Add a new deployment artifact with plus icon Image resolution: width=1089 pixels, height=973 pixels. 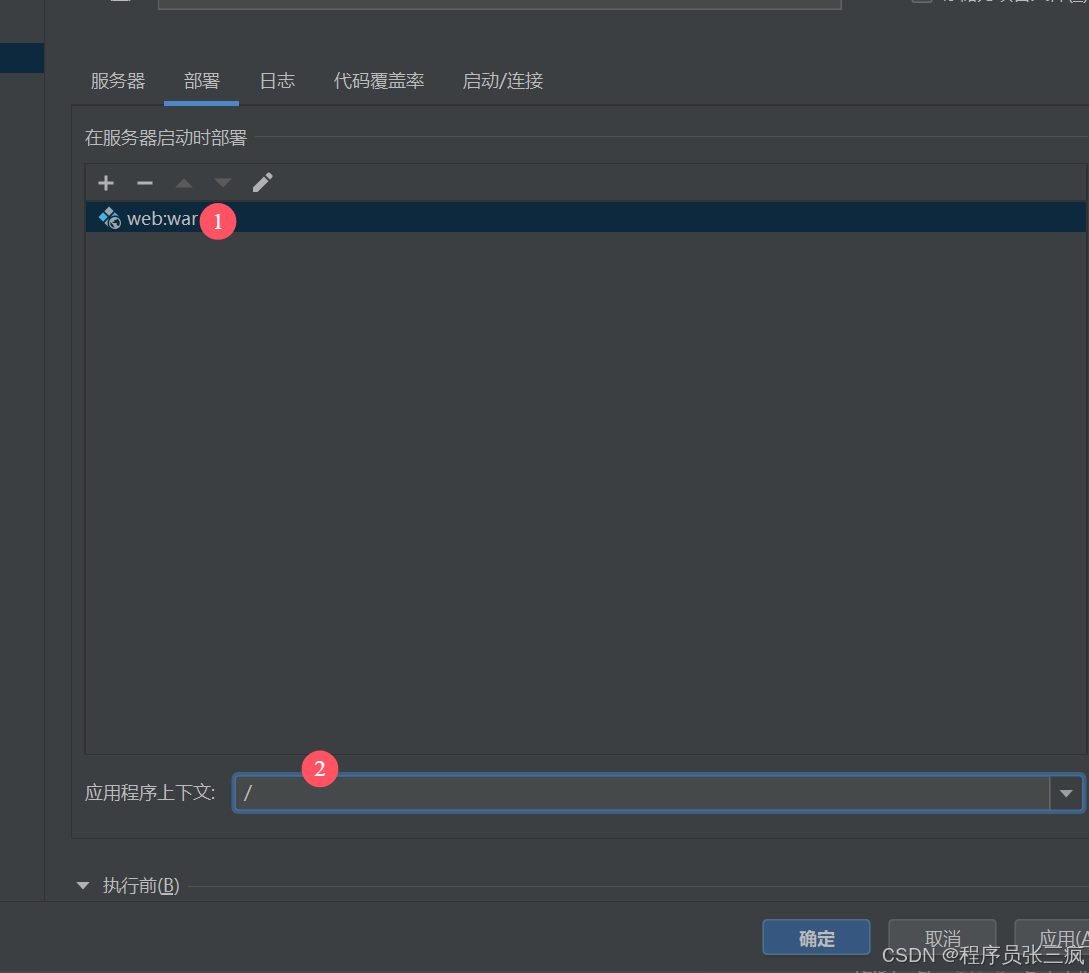106,183
